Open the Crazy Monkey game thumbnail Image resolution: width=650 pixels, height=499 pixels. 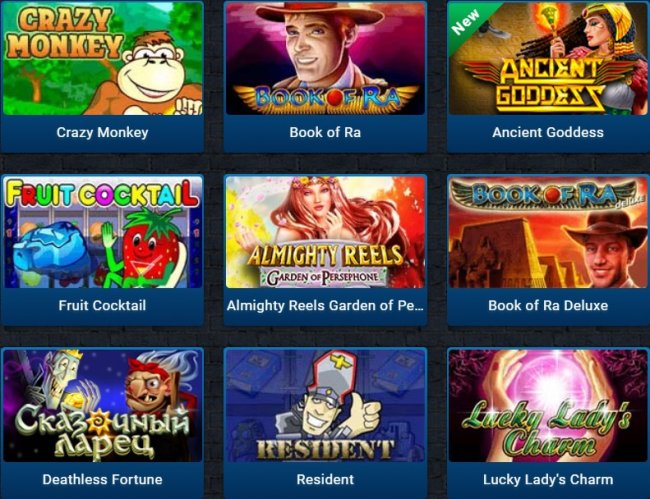[102, 58]
